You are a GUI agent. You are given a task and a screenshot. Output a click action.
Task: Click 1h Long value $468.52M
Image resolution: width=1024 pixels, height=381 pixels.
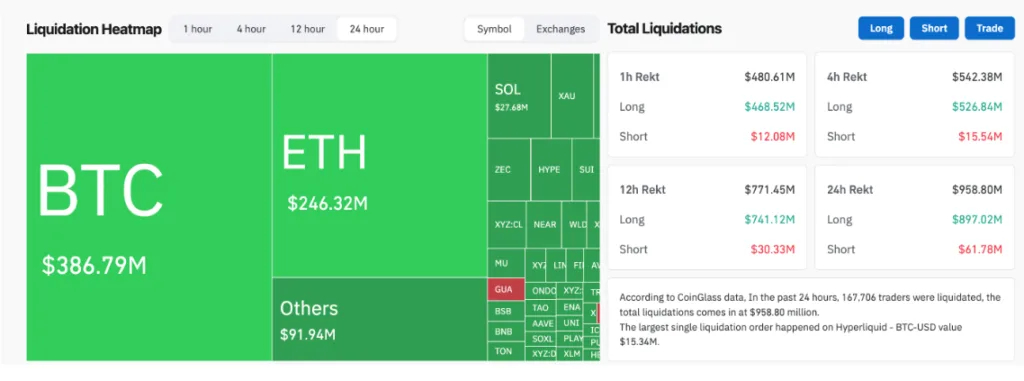click(769, 107)
